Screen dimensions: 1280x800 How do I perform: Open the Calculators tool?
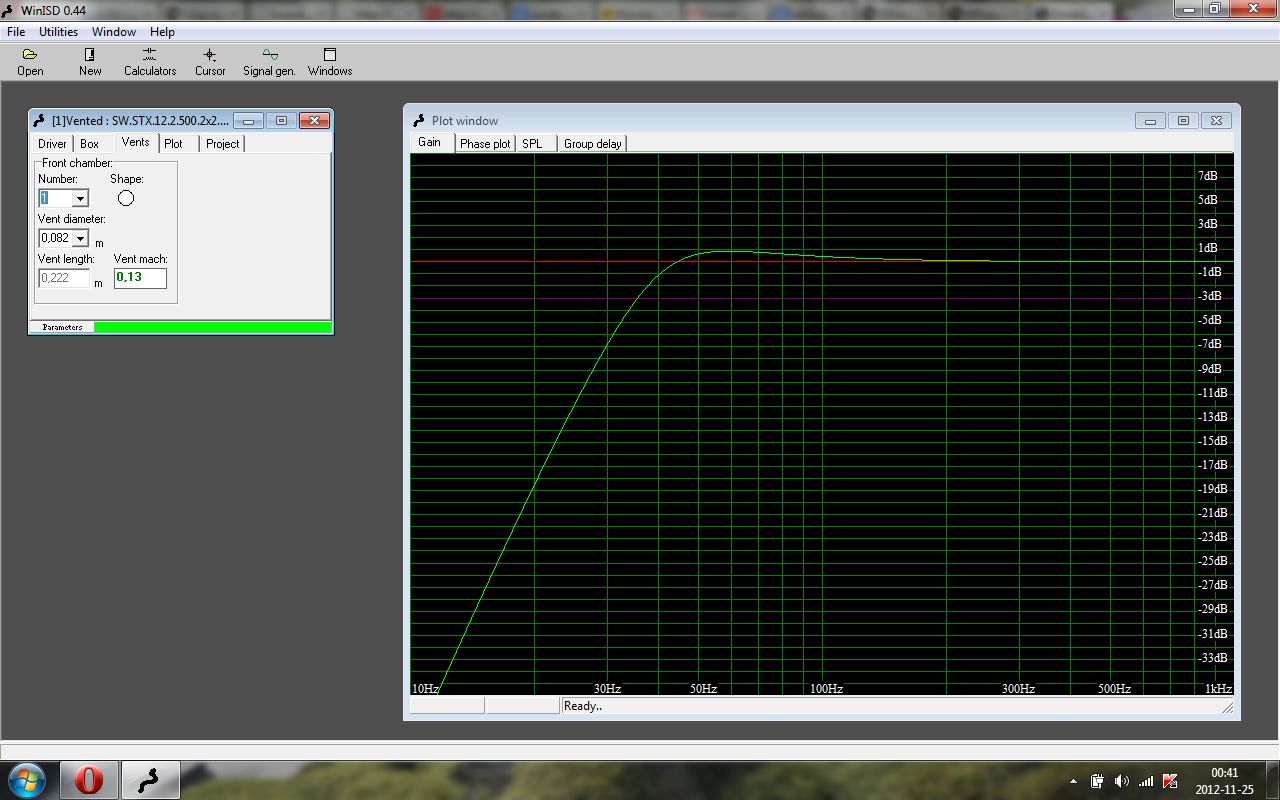tap(149, 61)
